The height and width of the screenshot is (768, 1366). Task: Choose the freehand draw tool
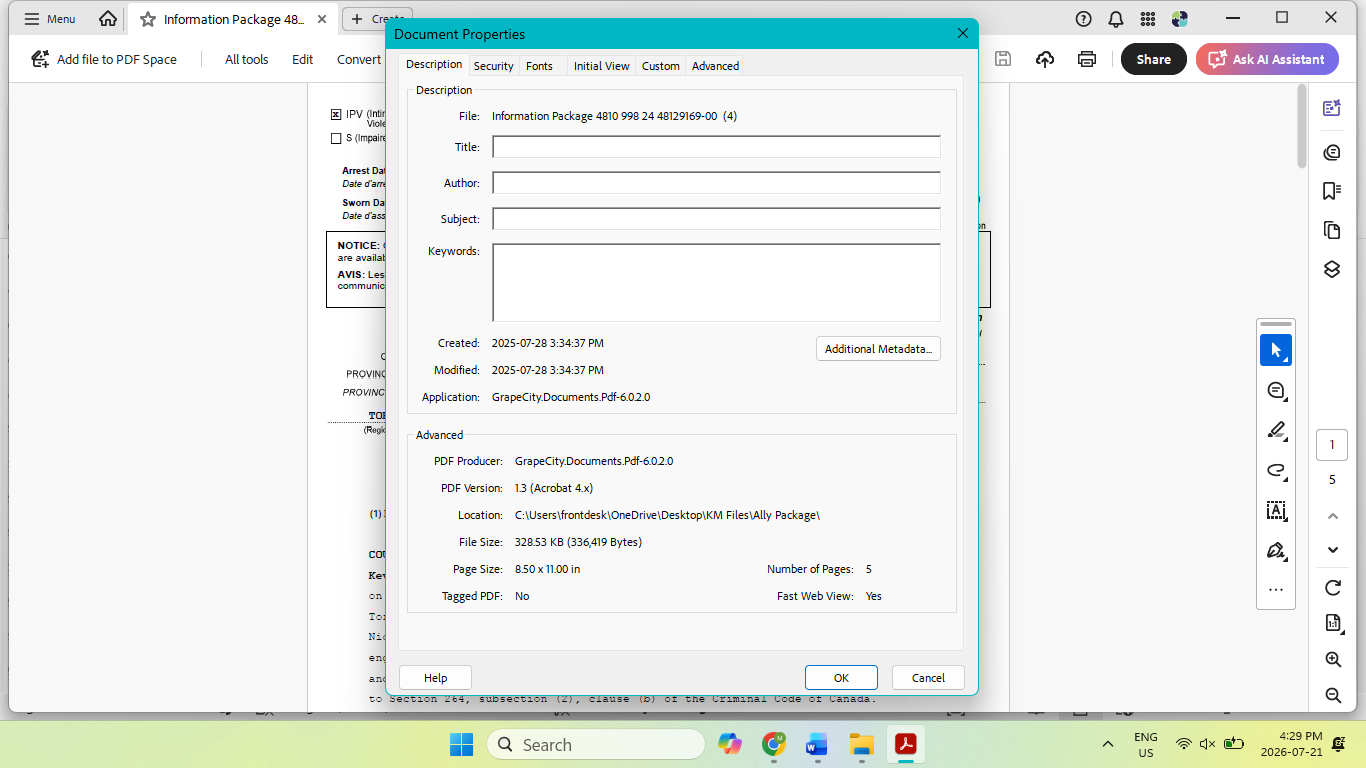click(x=1275, y=470)
